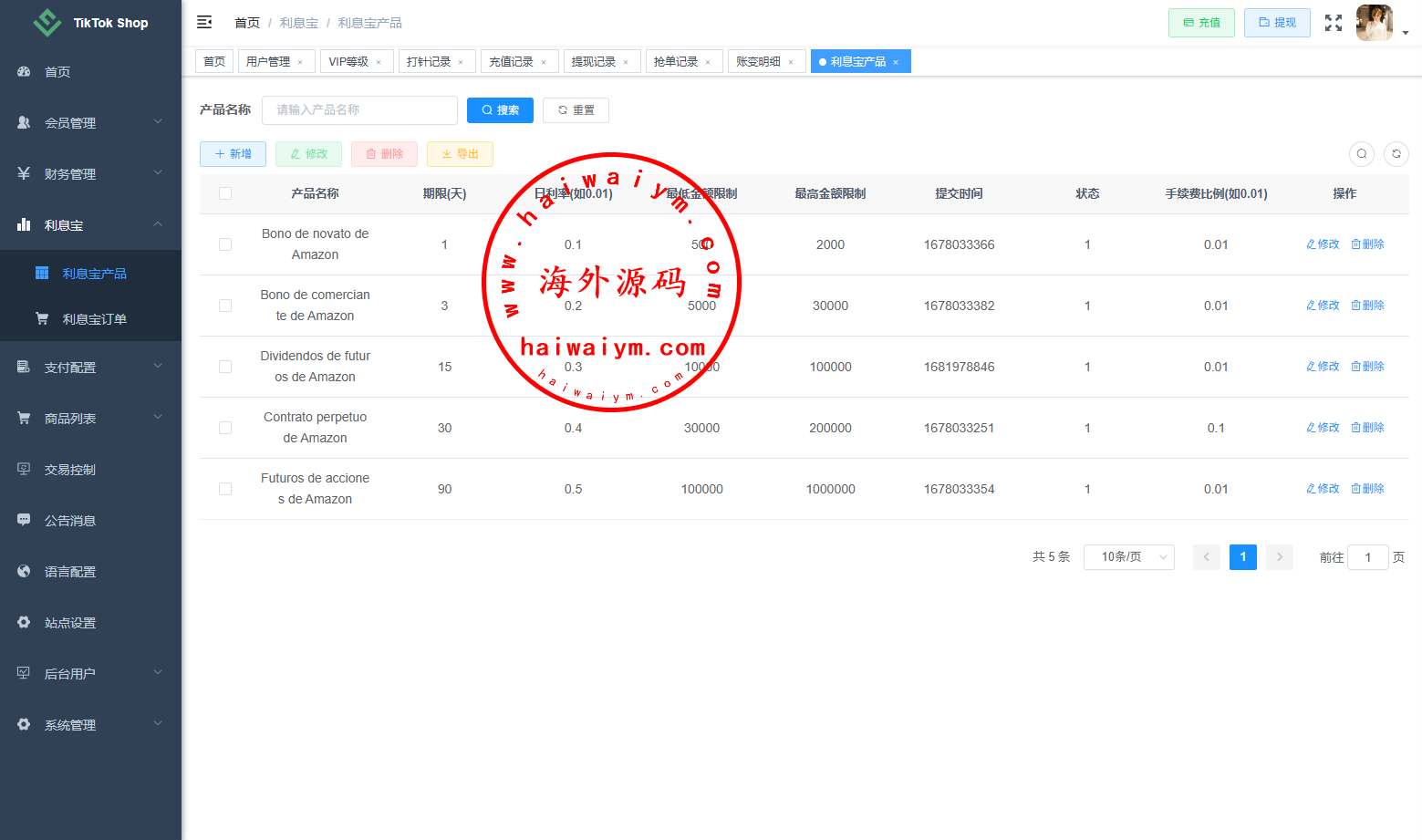Click the 语言配置 globe icon
This screenshot has width=1422, height=840.
click(24, 571)
